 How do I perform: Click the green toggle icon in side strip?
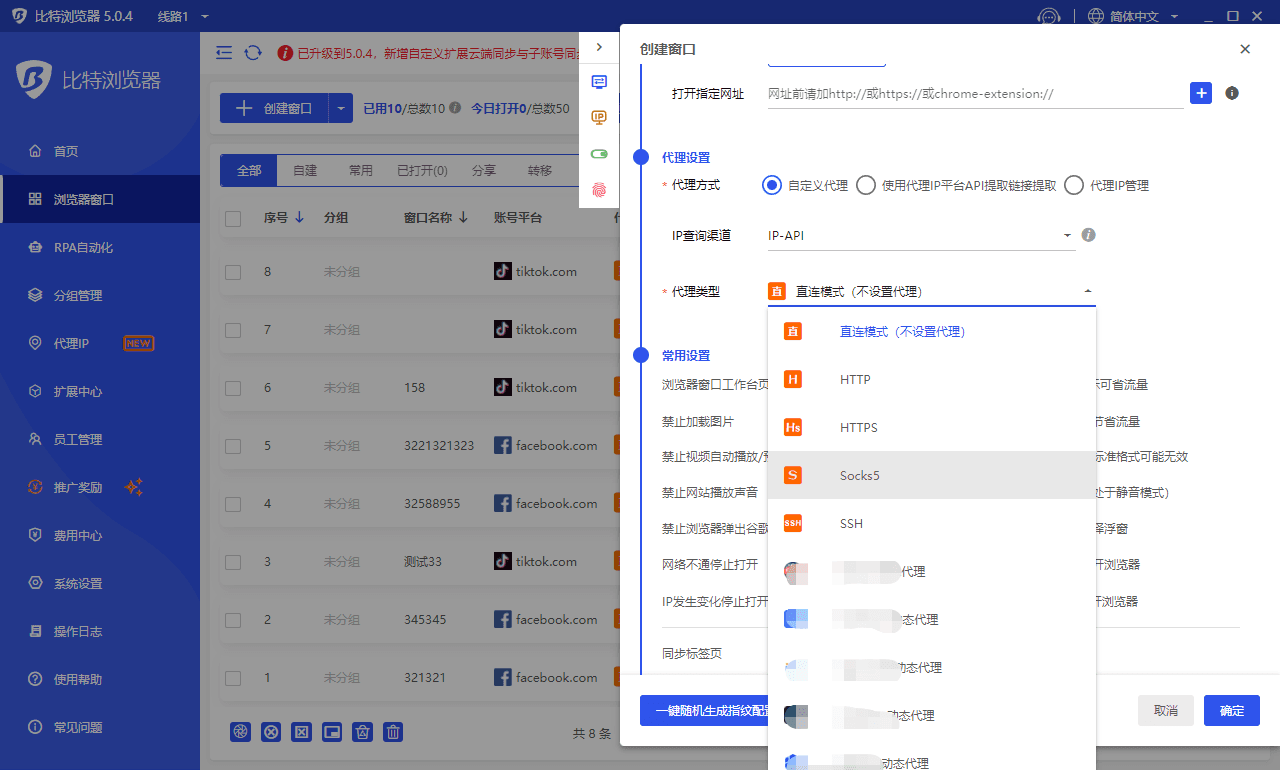599,154
